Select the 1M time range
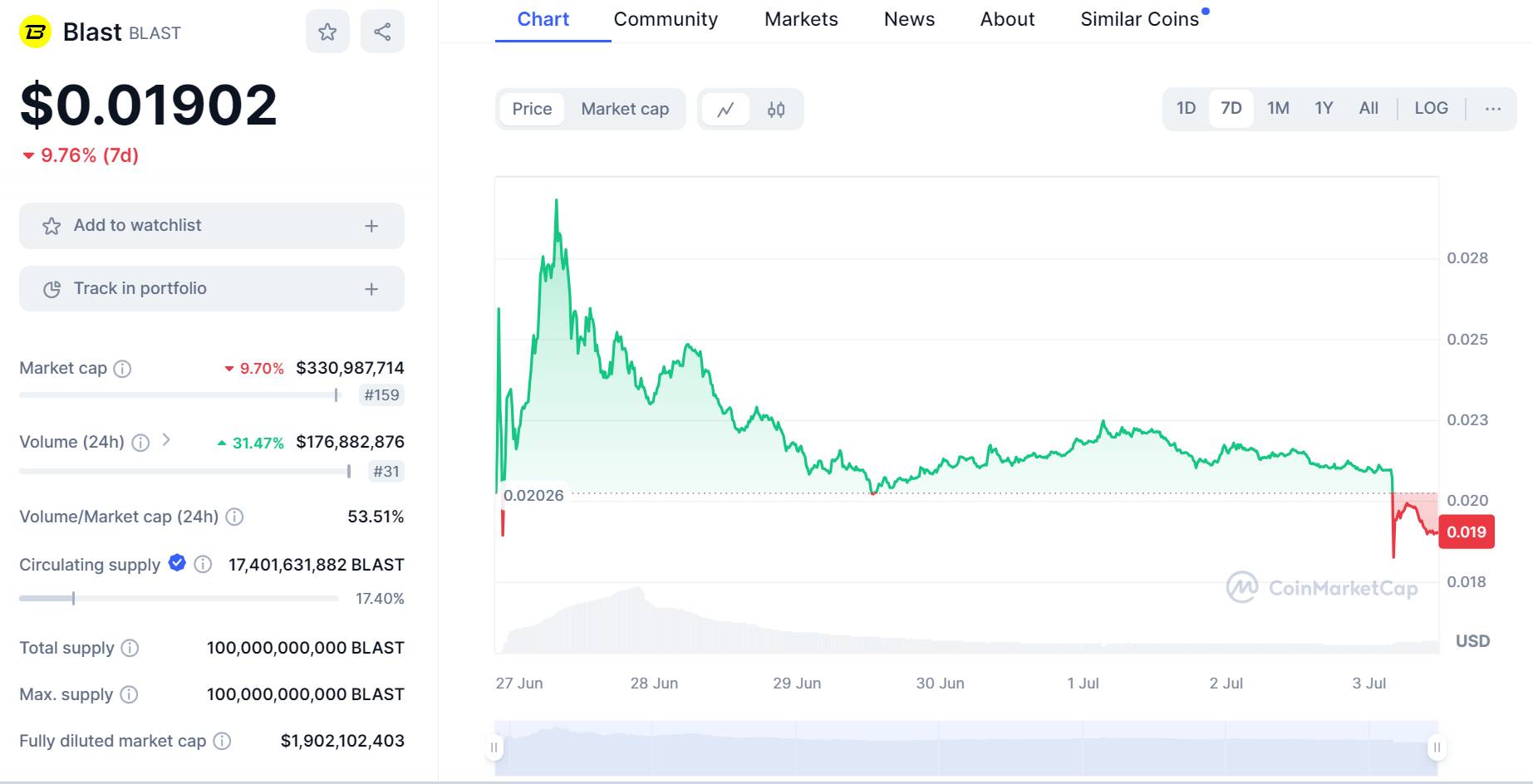The width and height of the screenshot is (1533, 784). [x=1278, y=108]
